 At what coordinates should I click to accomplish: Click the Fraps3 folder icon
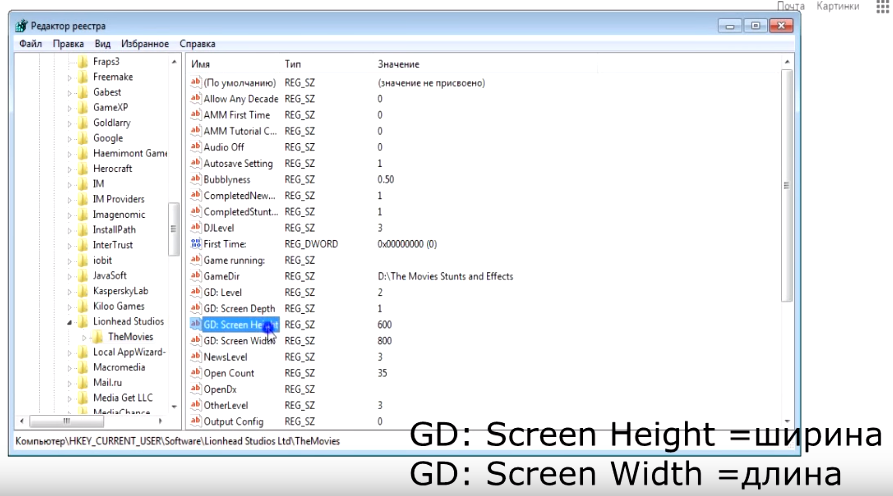point(83,62)
